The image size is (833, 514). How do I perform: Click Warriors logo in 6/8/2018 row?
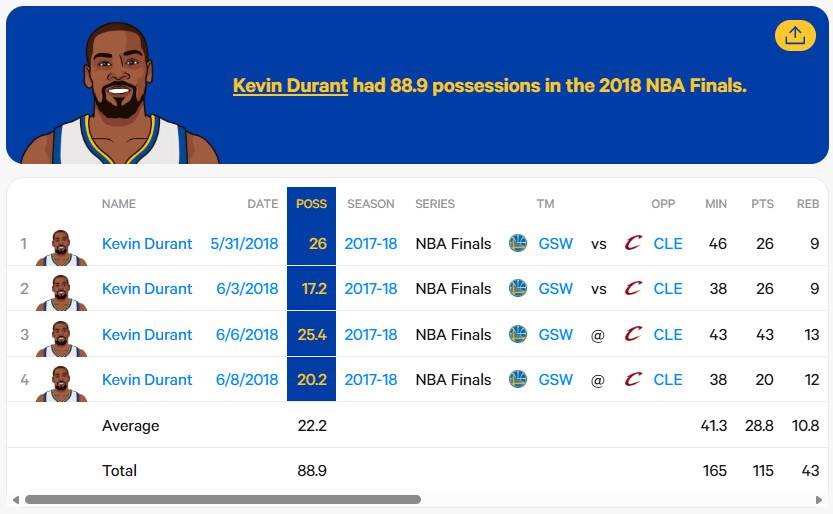coord(518,379)
